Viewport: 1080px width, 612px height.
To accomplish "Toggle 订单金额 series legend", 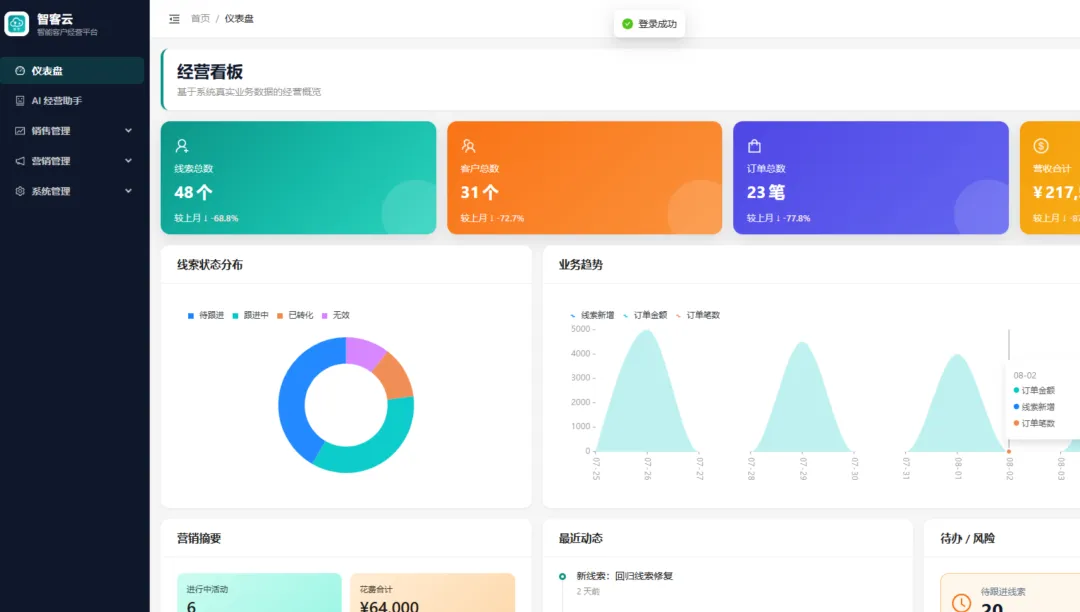I will point(645,315).
